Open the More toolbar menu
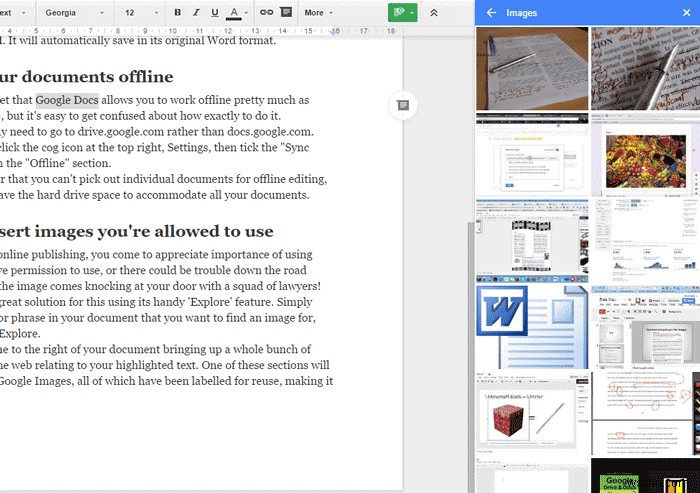Image resolution: width=700 pixels, height=493 pixels. (318, 13)
